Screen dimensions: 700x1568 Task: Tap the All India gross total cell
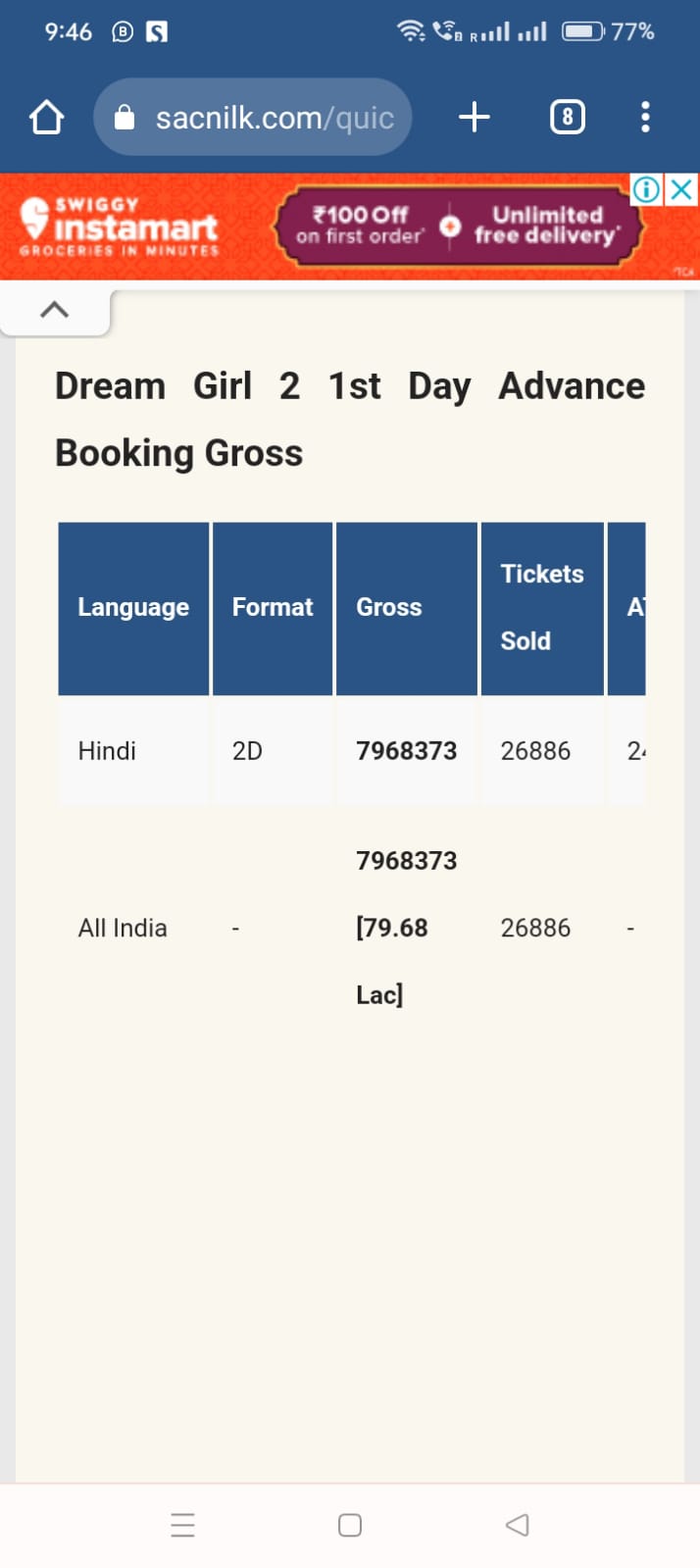[406, 928]
